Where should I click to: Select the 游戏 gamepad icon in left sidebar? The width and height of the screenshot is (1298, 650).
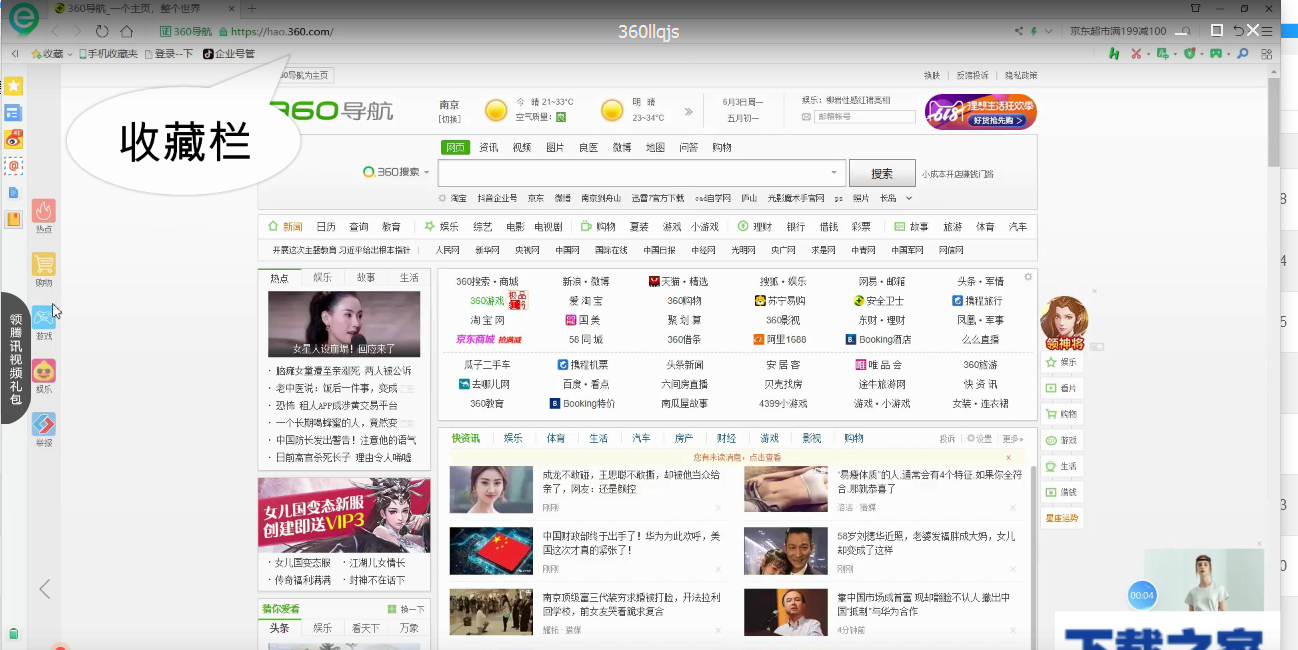click(43, 317)
